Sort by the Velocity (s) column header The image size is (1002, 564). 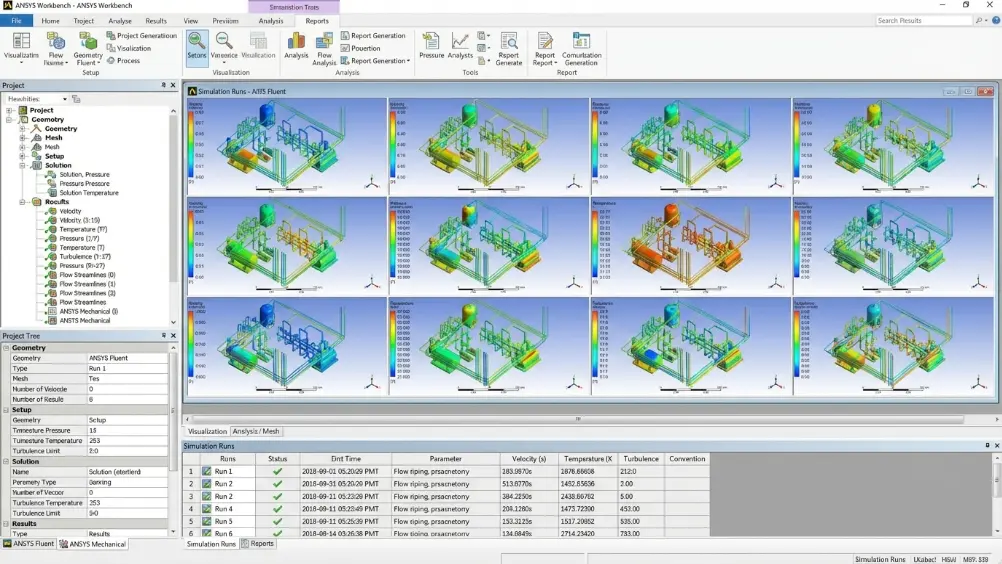(x=529, y=459)
